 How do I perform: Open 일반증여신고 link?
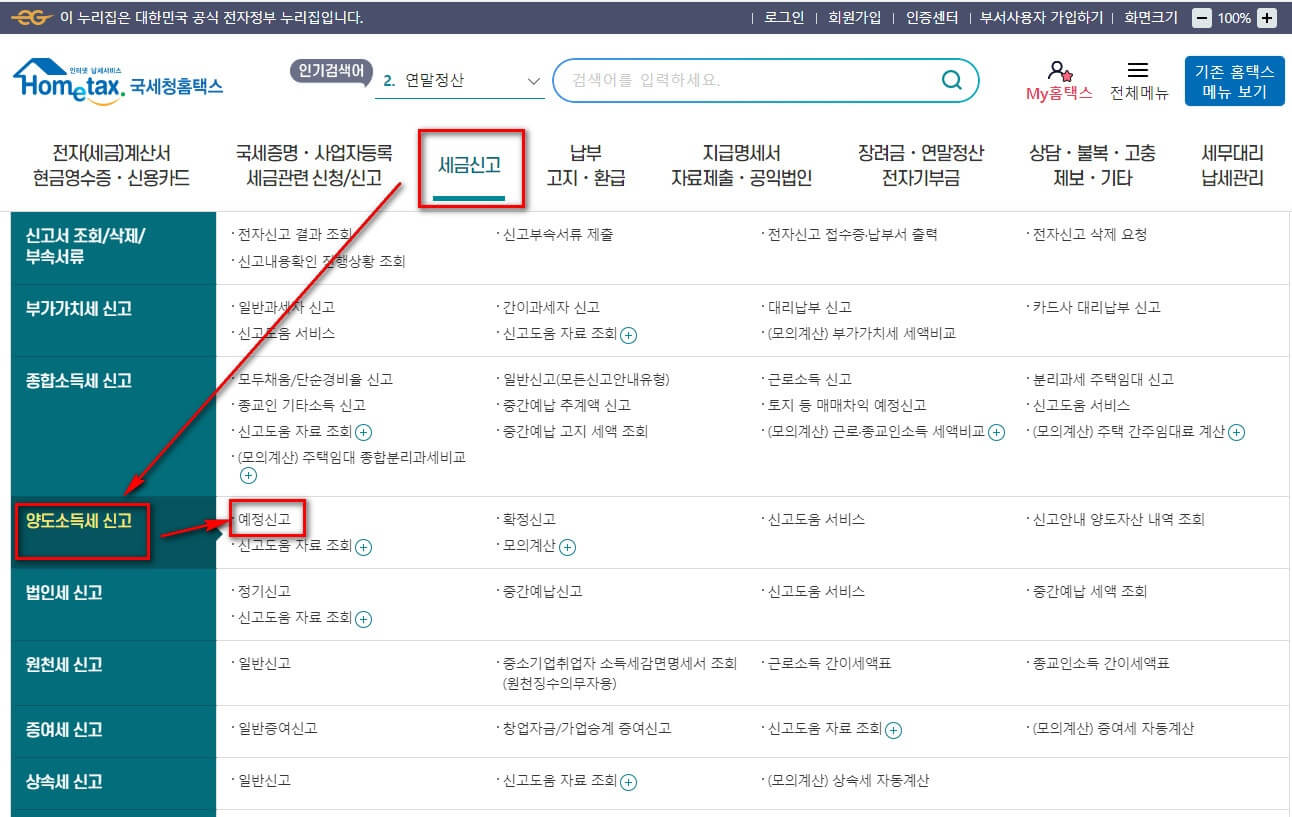click(x=278, y=729)
